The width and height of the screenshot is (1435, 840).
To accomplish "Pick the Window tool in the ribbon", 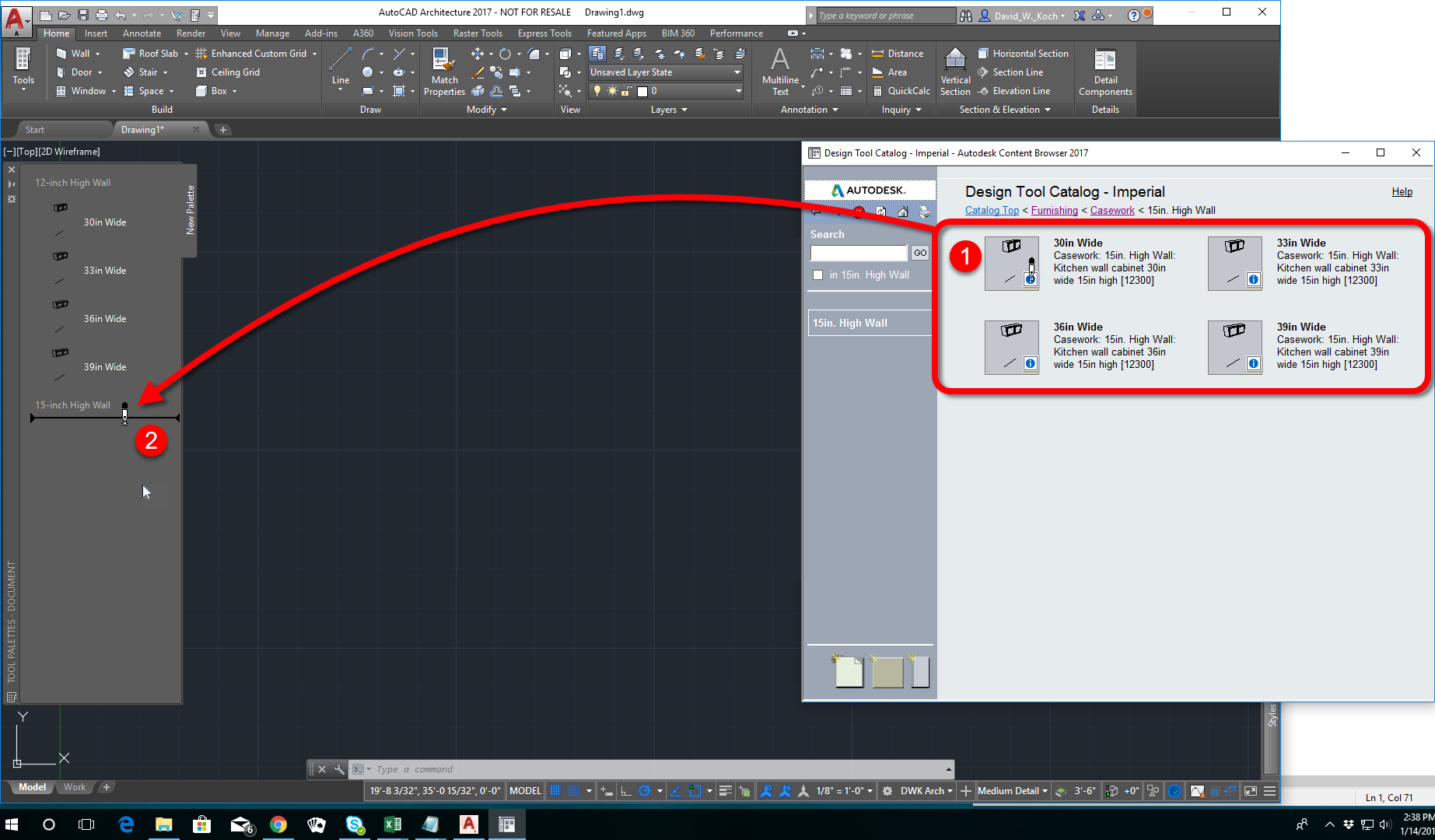I will (81, 91).
